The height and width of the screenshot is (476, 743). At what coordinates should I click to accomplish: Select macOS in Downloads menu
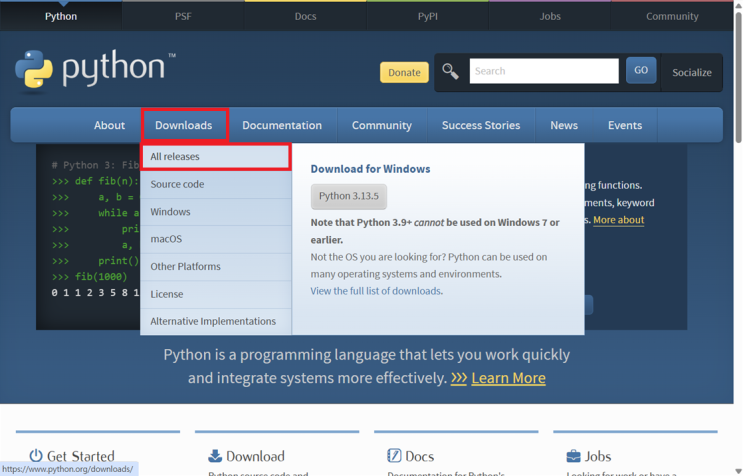click(x=216, y=239)
